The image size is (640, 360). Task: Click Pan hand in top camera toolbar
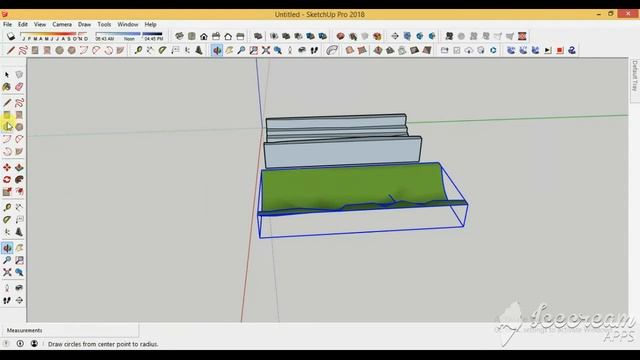[x=229, y=50]
